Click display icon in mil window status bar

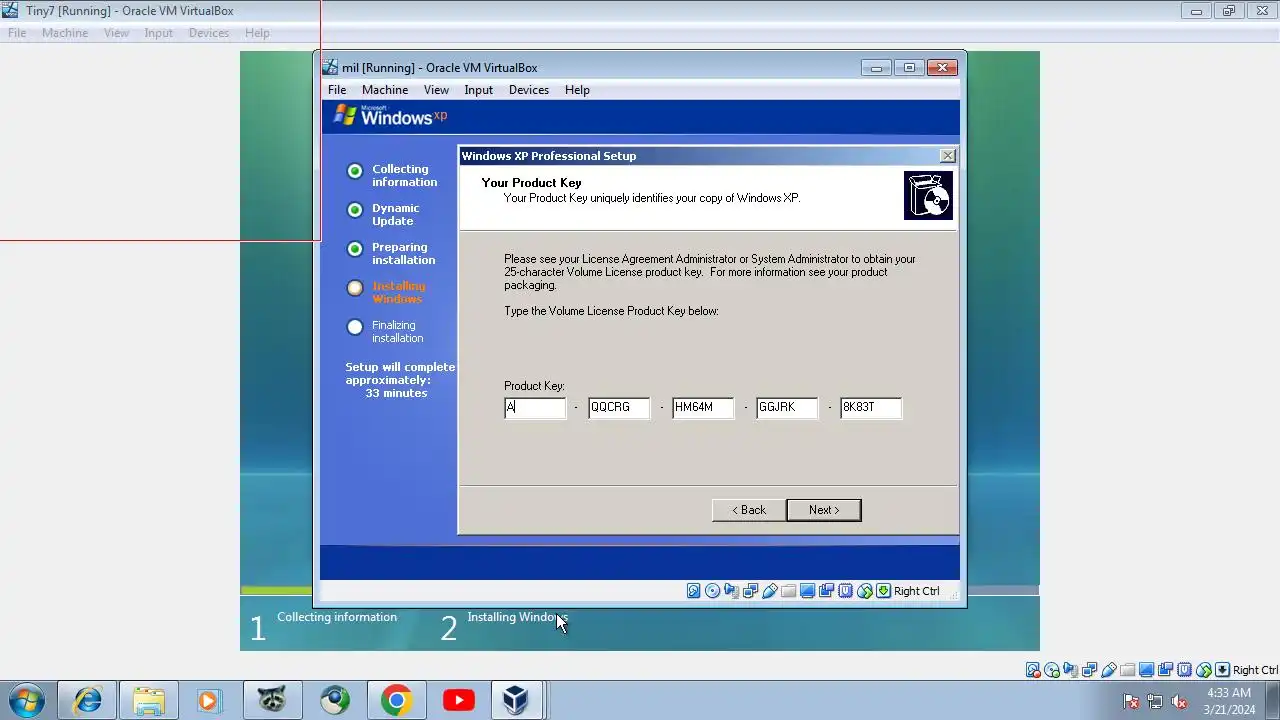pyautogui.click(x=808, y=591)
